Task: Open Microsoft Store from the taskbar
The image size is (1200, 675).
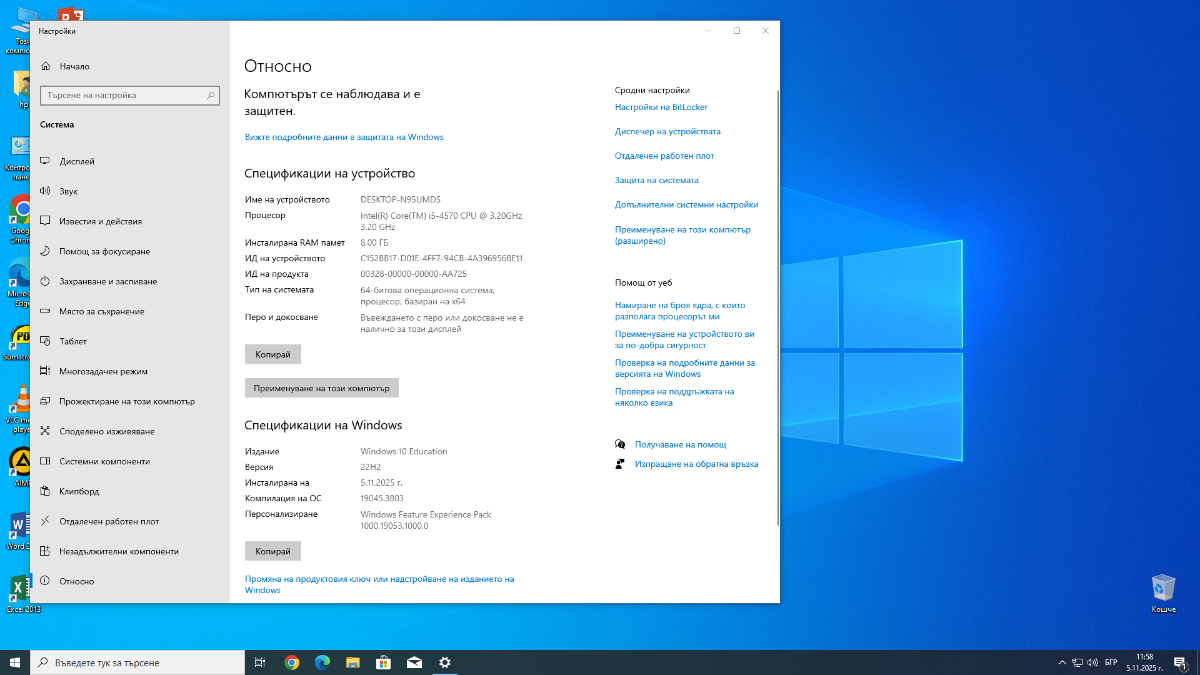Action: point(383,662)
